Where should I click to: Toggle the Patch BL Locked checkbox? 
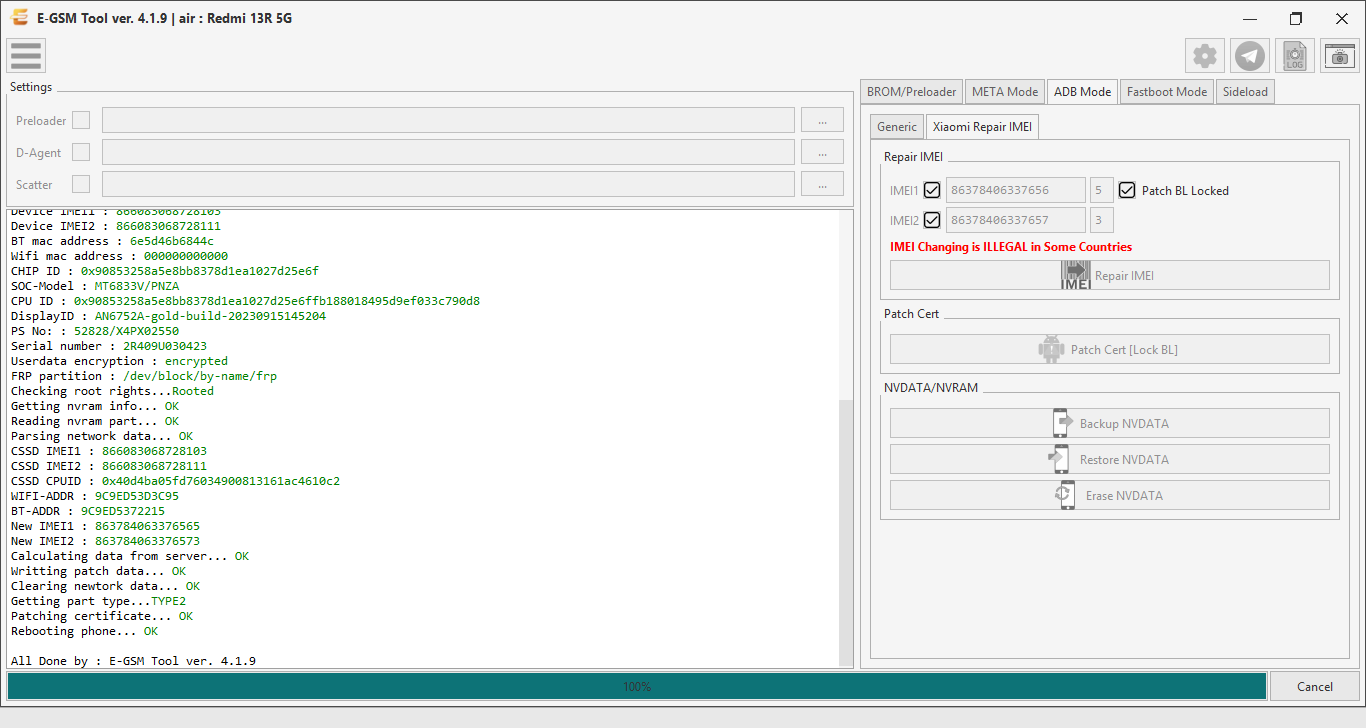[x=1127, y=190]
